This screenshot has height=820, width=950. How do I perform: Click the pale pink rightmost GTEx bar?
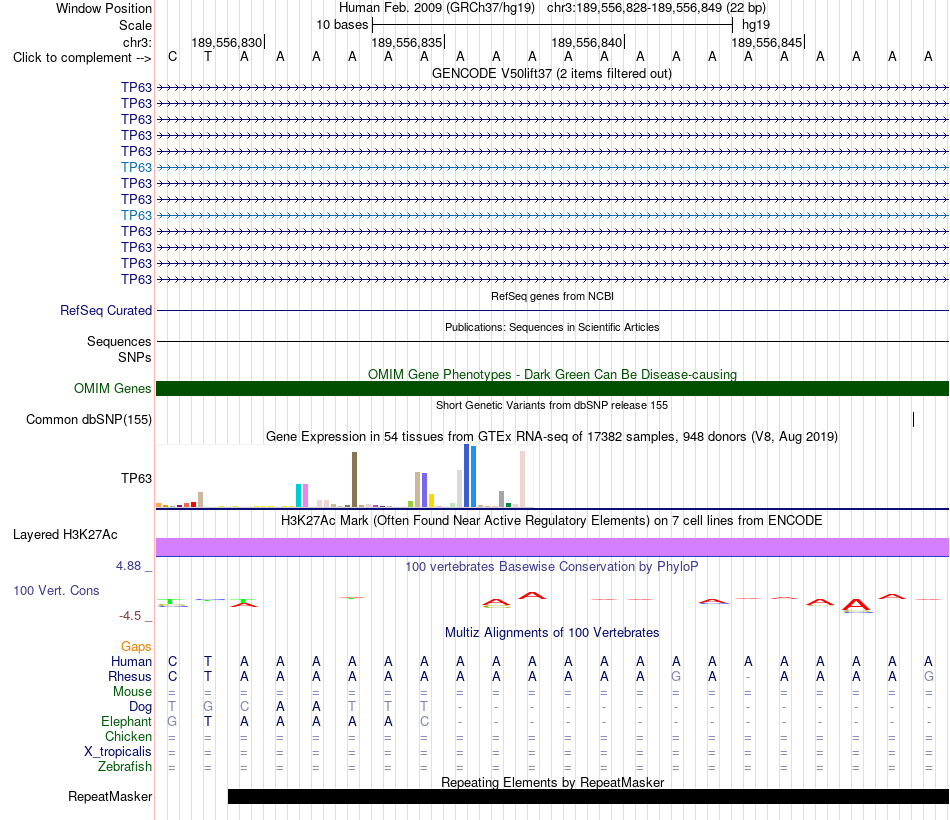click(x=522, y=479)
